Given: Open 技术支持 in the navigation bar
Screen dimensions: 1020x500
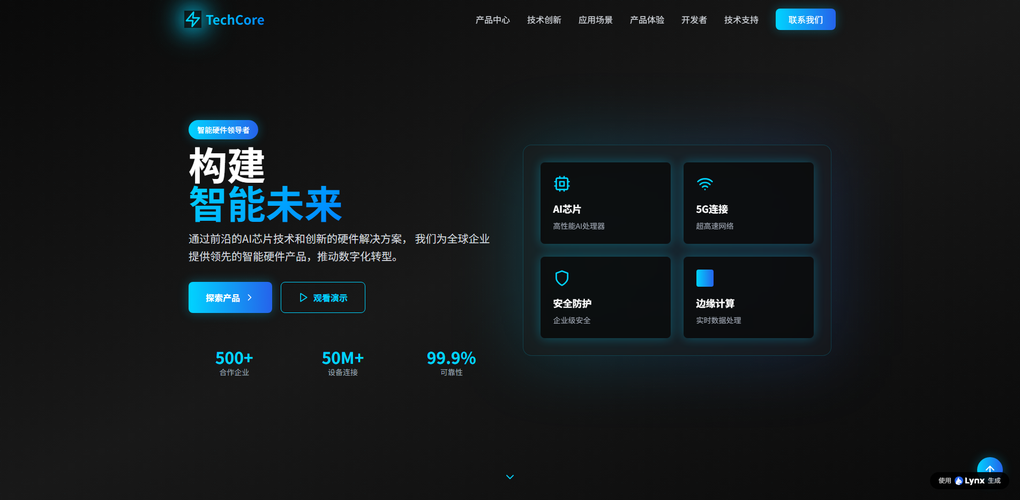Looking at the screenshot, I should point(741,20).
